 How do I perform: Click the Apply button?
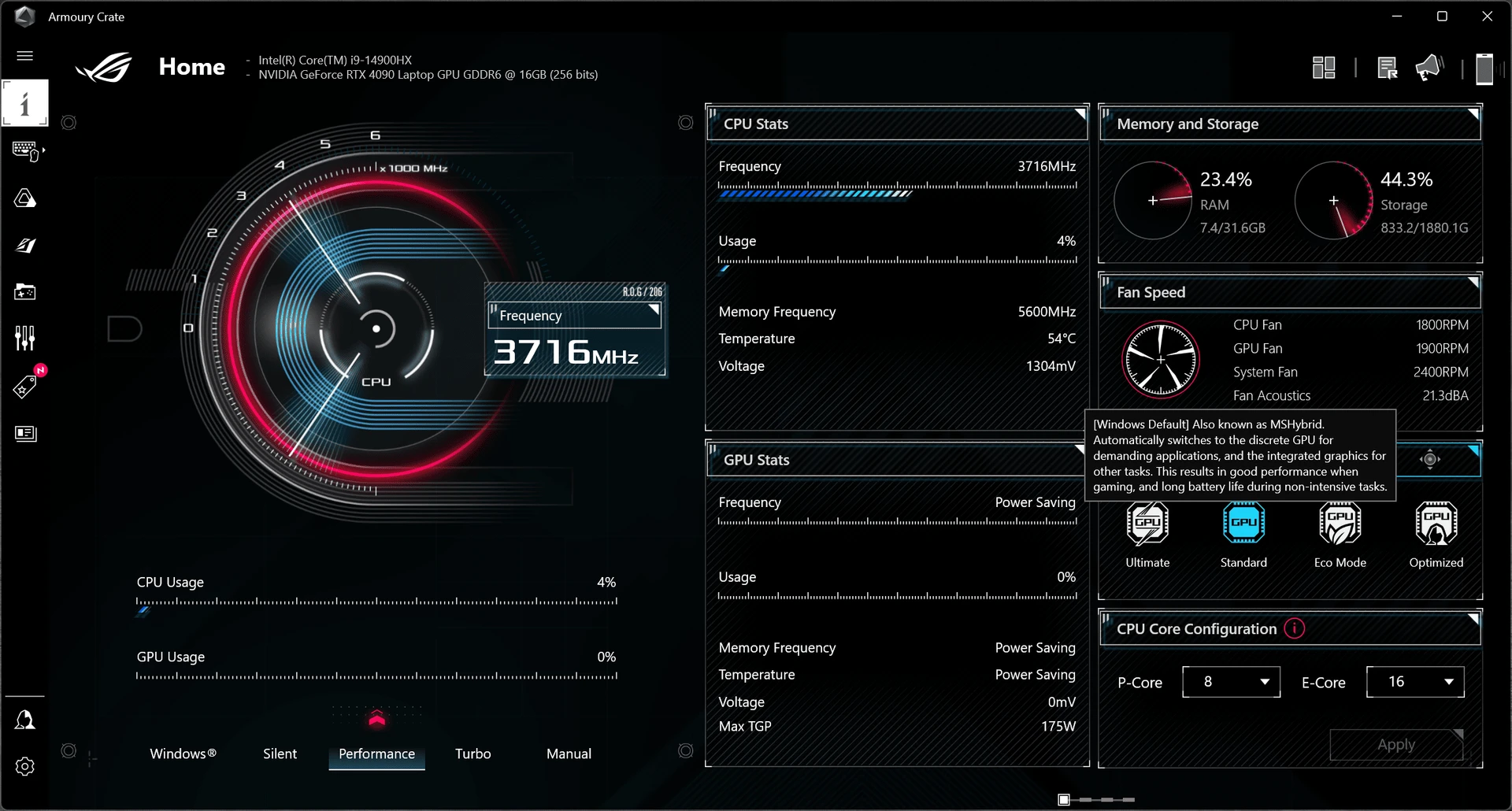pyautogui.click(x=1396, y=745)
